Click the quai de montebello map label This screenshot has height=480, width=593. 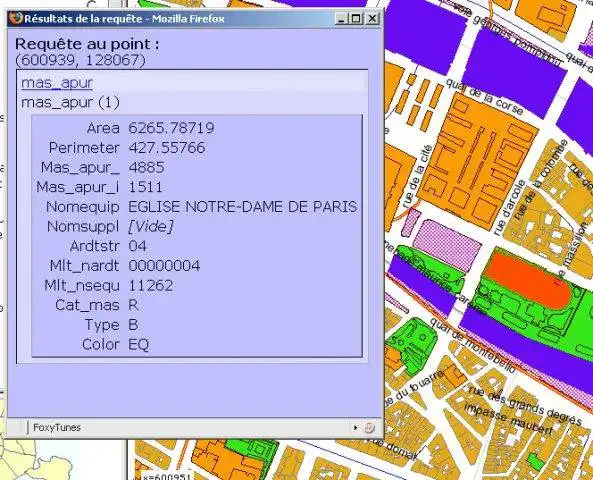[x=473, y=345]
